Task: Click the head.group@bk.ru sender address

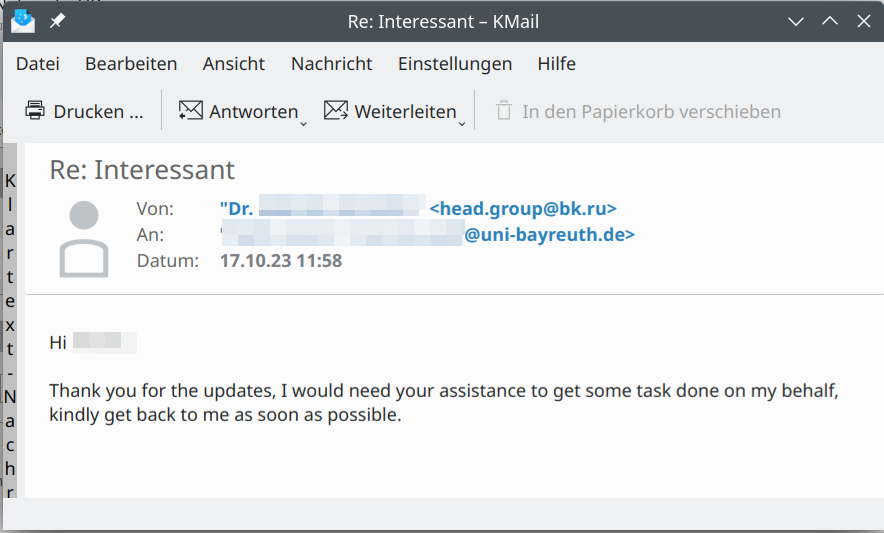Action: pyautogui.click(x=523, y=209)
